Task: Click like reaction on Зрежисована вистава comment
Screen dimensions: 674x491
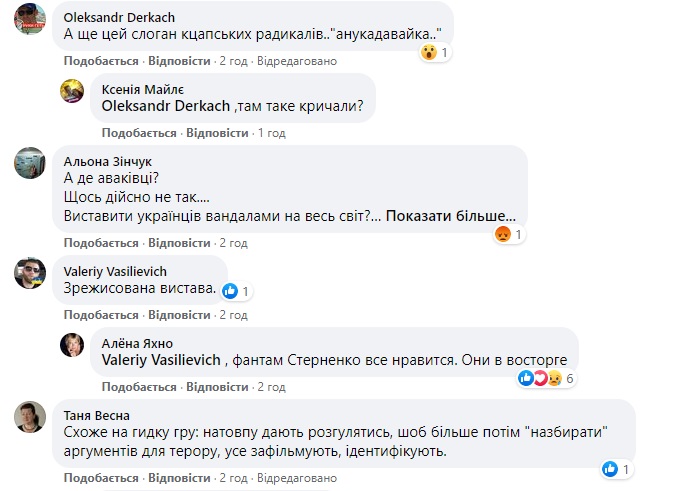Action: (231, 291)
